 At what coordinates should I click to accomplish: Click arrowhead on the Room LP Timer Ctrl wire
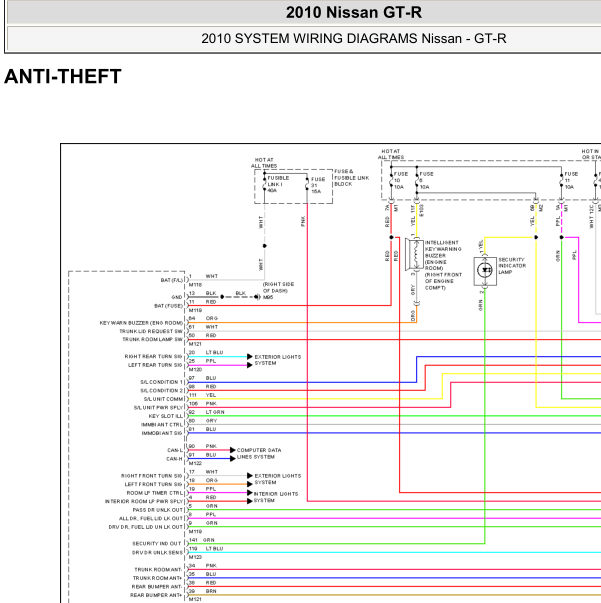[250, 493]
